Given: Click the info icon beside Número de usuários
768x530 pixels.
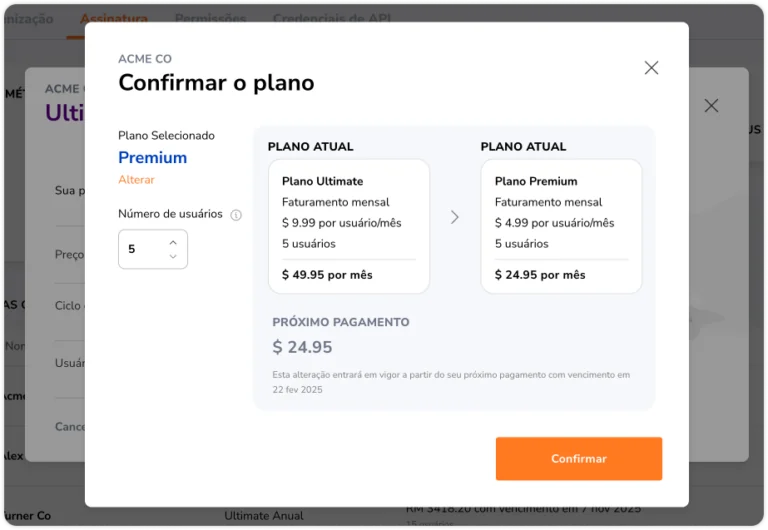Looking at the screenshot, I should 236,215.
